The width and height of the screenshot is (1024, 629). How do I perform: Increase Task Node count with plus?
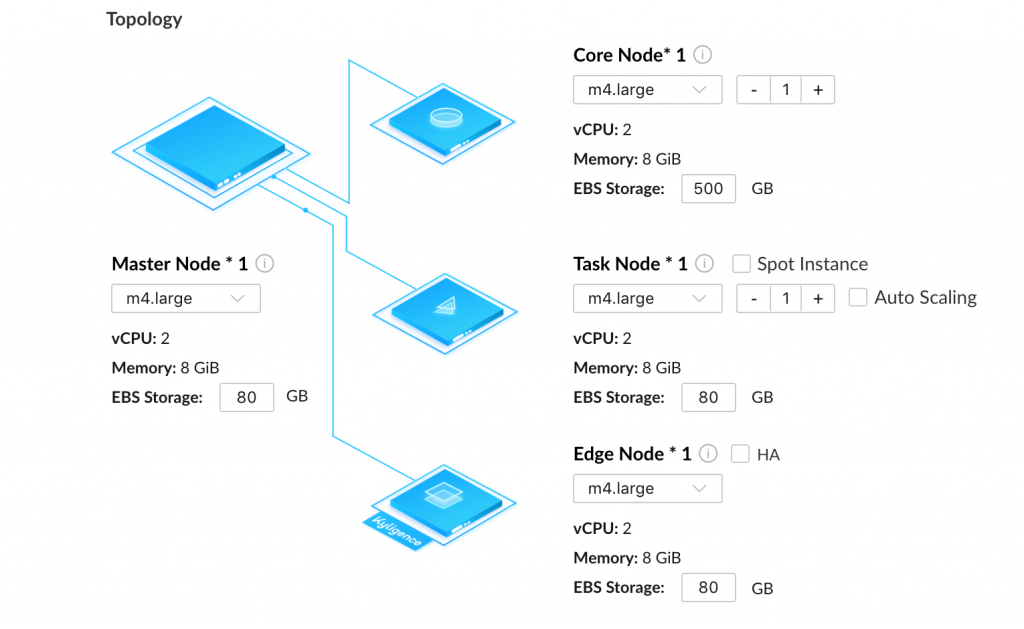tap(818, 298)
